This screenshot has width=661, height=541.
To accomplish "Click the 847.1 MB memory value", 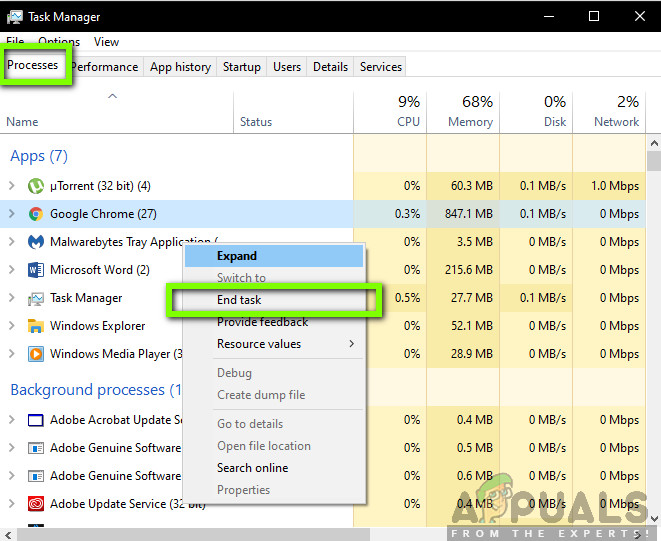I will click(x=469, y=214).
